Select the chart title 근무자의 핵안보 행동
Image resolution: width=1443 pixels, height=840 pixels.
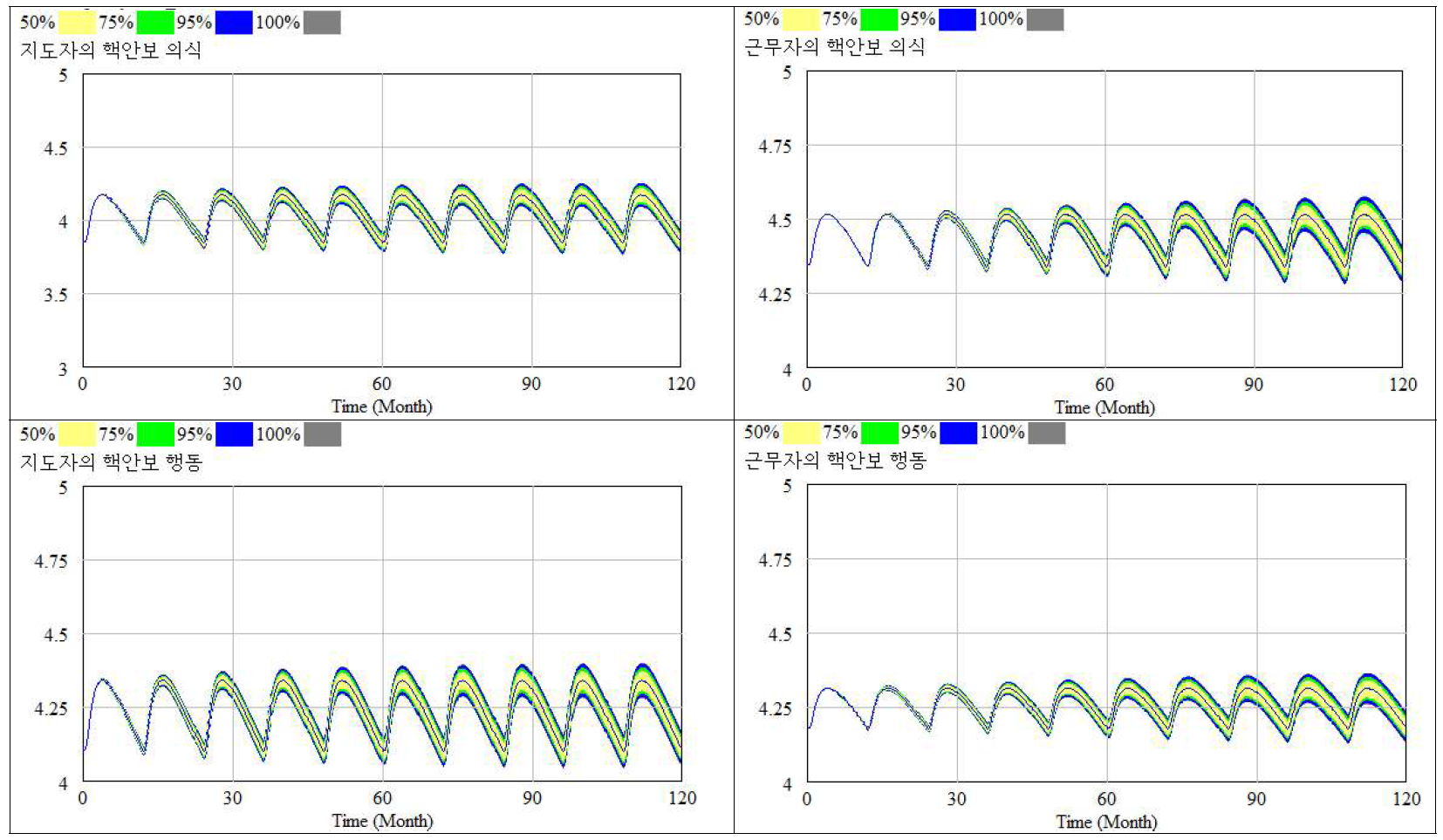tap(835, 461)
